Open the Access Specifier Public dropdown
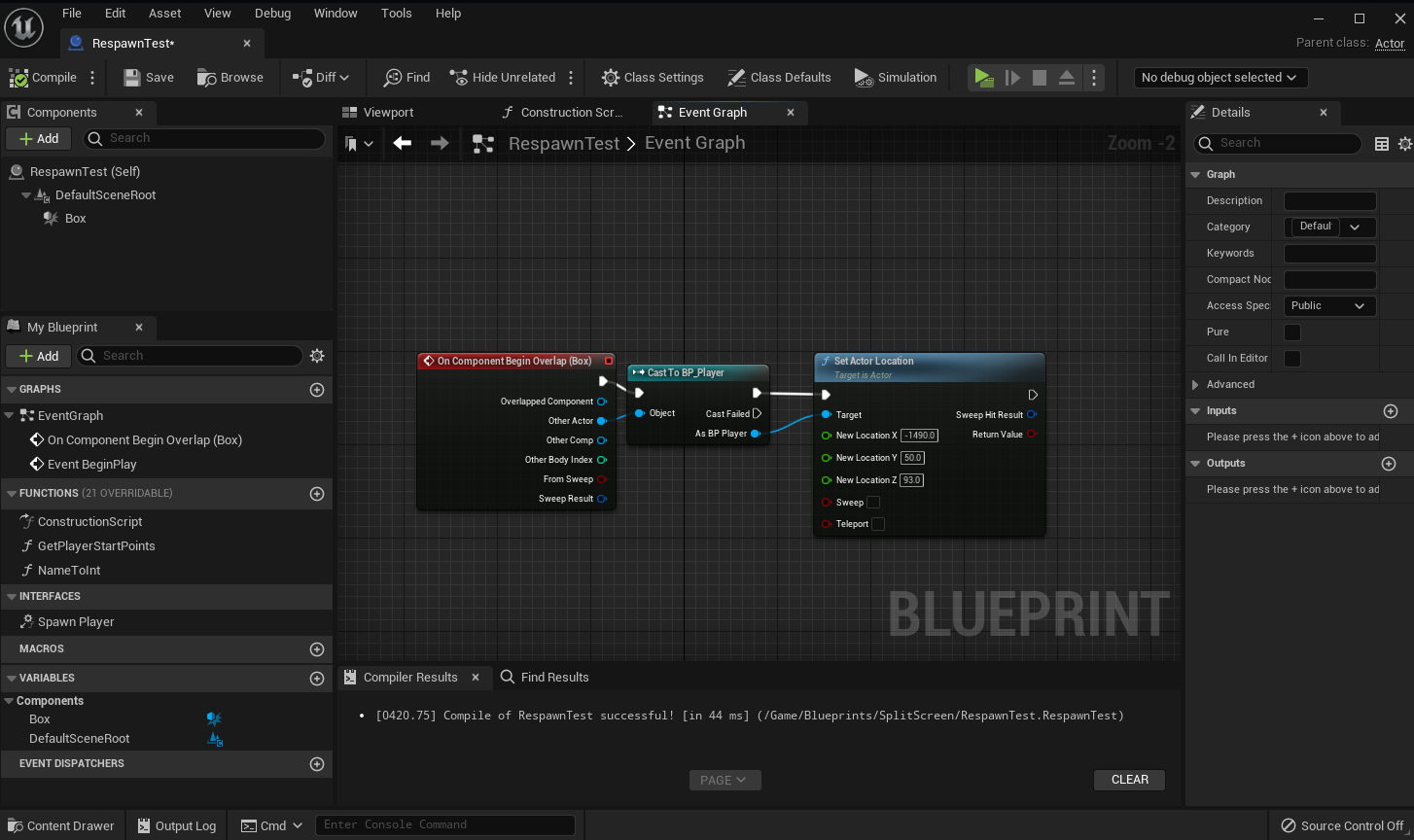Image resolution: width=1414 pixels, height=840 pixels. click(1328, 306)
